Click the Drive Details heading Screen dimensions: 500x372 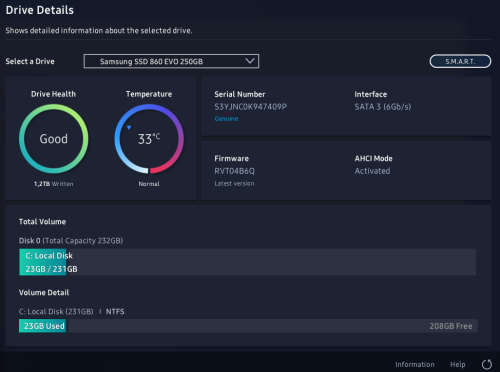[40, 10]
